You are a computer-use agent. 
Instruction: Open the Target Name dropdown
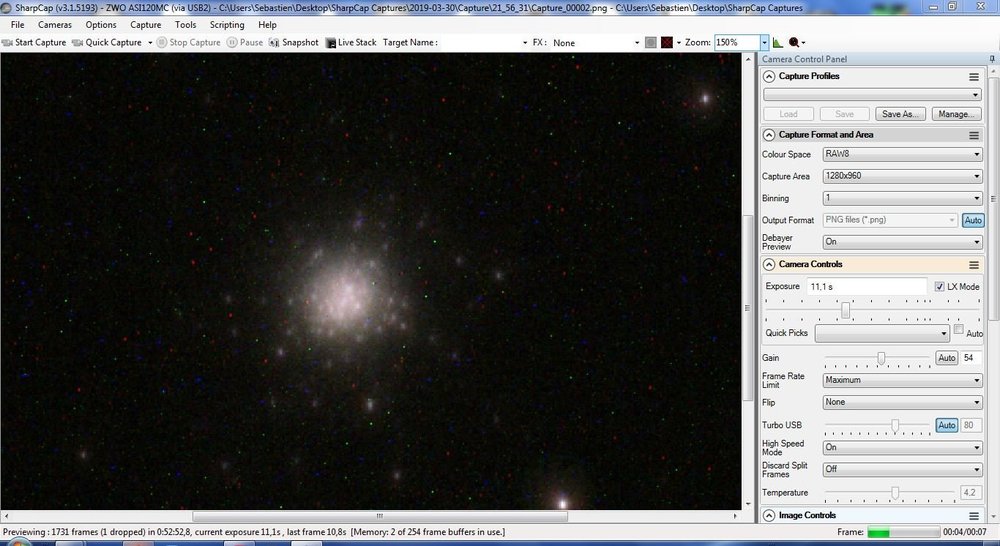525,43
